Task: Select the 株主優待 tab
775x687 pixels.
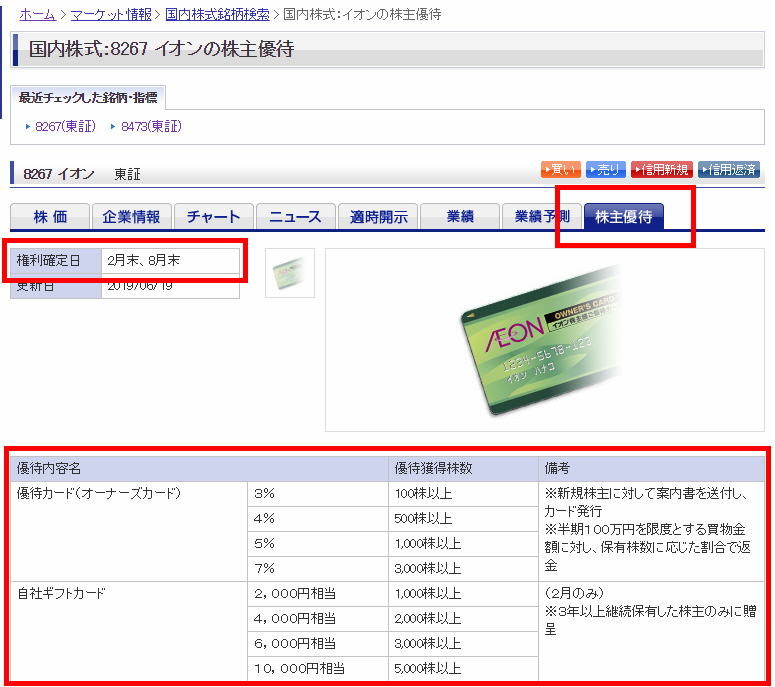Action: coord(624,216)
